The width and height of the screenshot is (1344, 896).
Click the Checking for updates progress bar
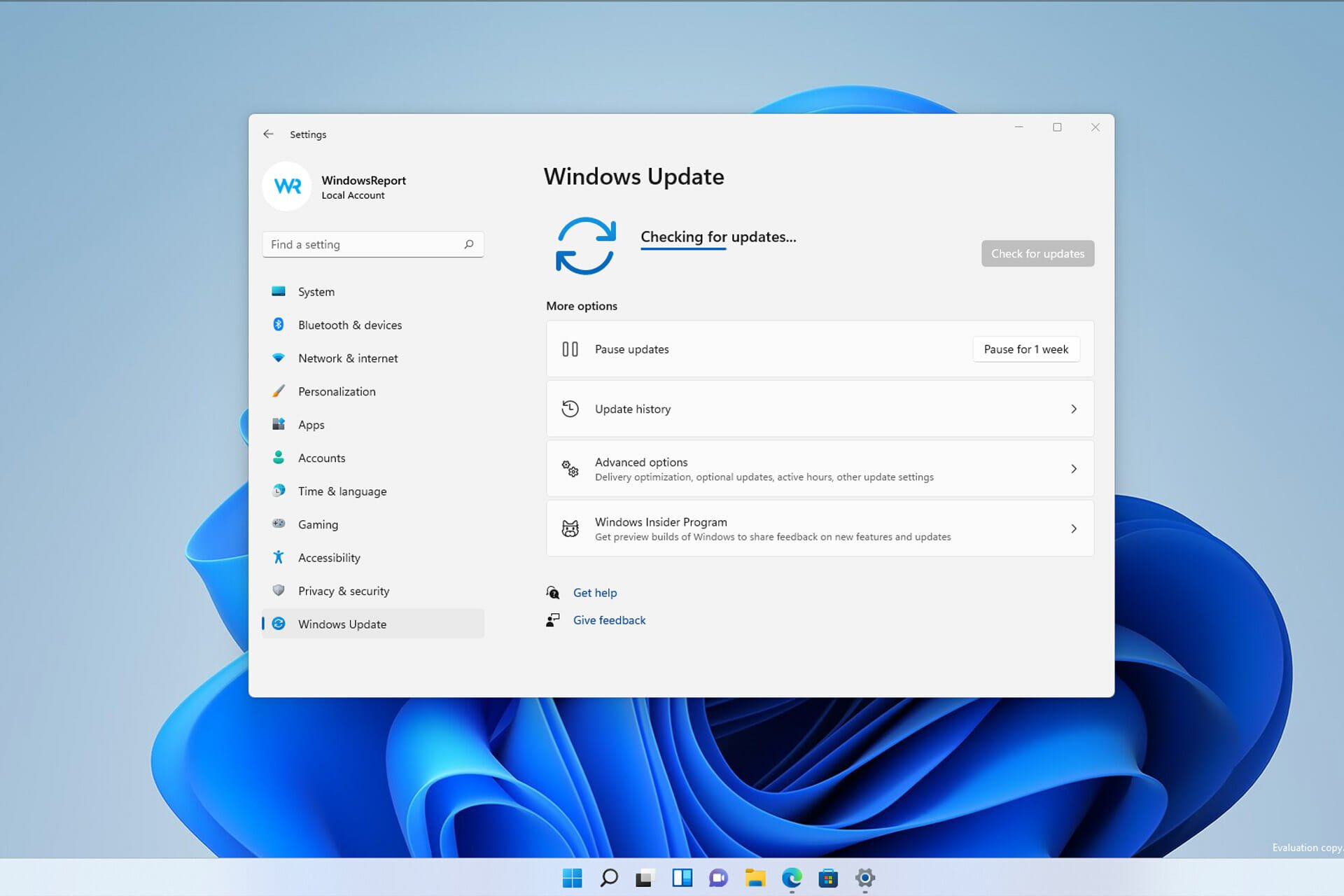(683, 248)
